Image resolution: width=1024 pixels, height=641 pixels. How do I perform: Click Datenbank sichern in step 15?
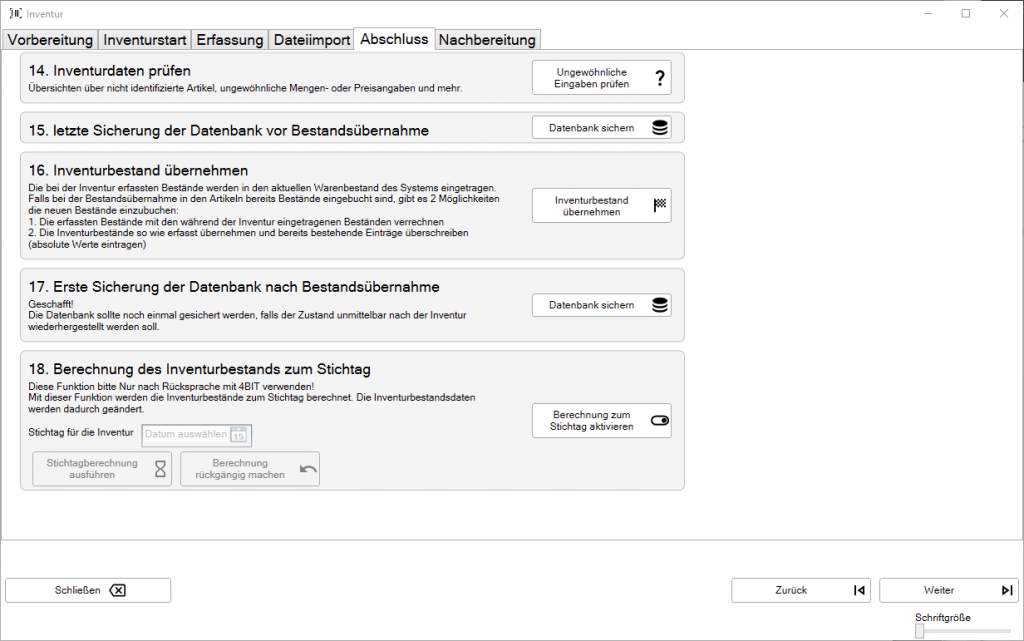coord(601,128)
